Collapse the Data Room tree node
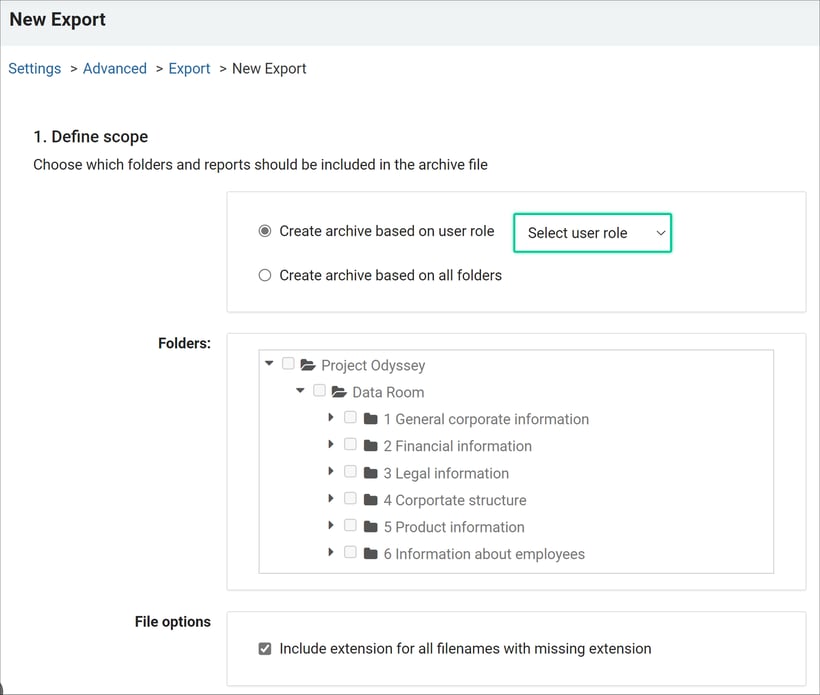 click(x=300, y=391)
